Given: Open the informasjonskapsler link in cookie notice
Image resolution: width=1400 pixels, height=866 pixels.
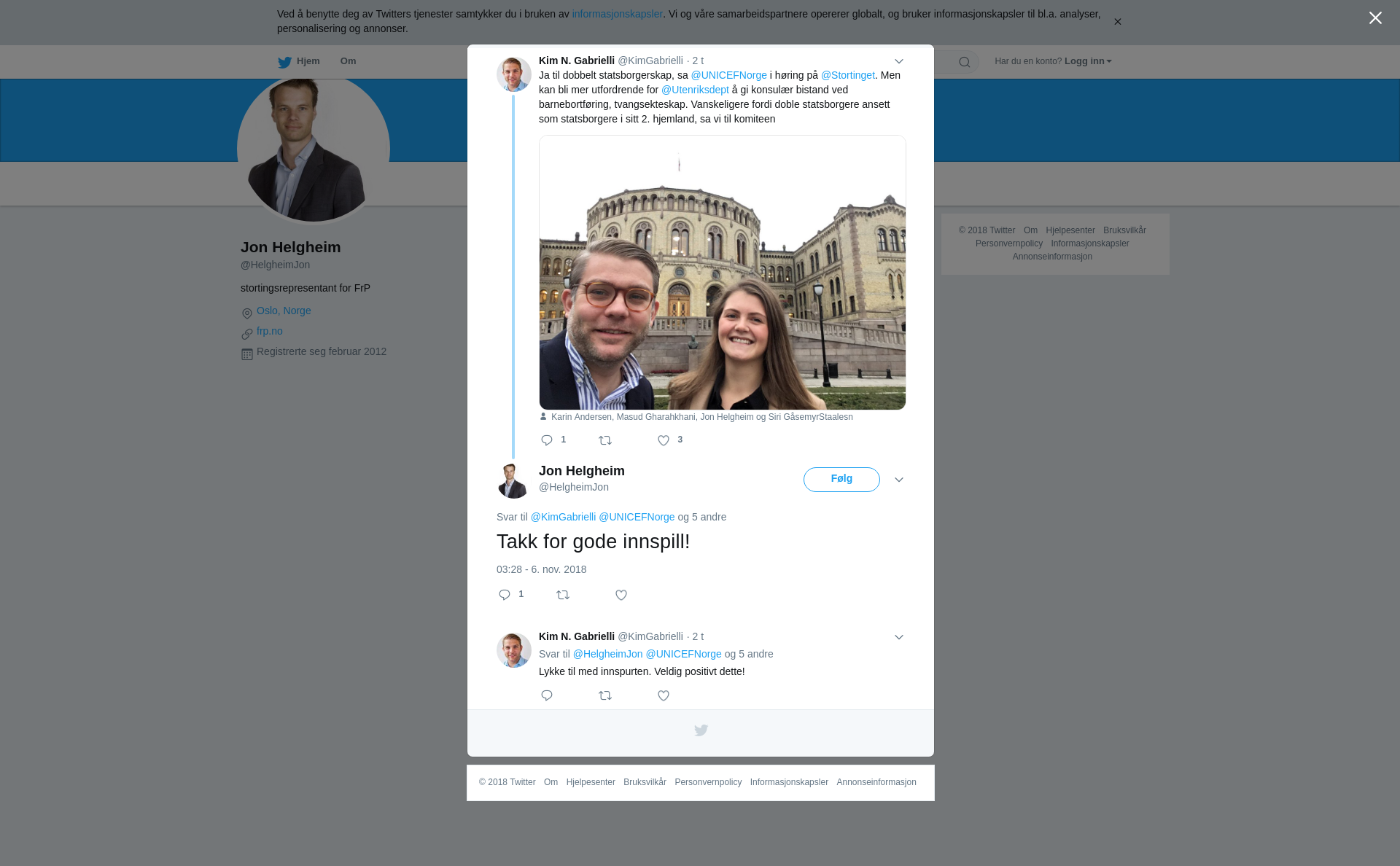Looking at the screenshot, I should tap(618, 14).
